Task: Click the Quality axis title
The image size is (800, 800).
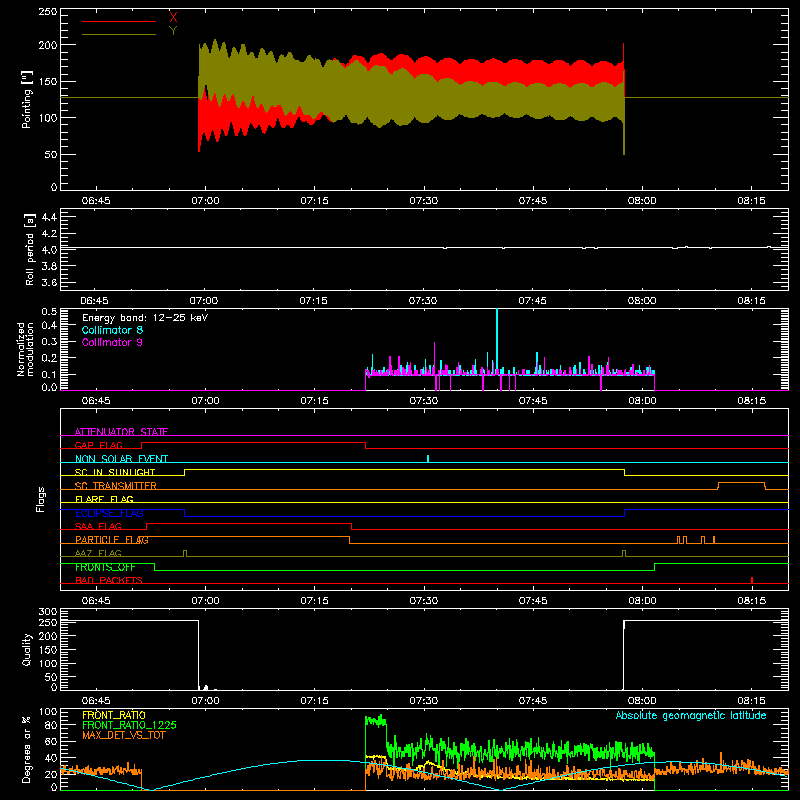Action: (x=27, y=649)
